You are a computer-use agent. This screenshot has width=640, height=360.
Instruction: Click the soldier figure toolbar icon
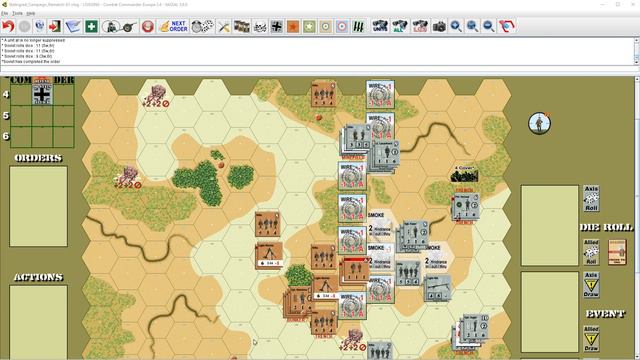(110, 27)
